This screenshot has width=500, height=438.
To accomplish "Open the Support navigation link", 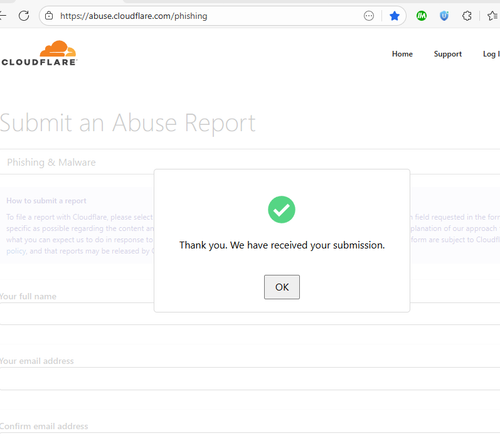I will [x=448, y=54].
